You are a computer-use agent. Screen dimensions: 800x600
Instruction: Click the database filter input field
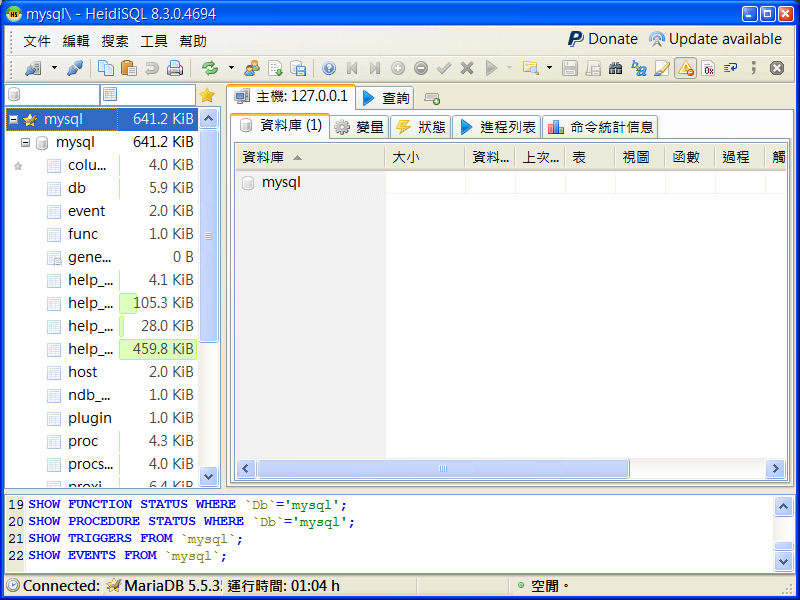point(53,95)
